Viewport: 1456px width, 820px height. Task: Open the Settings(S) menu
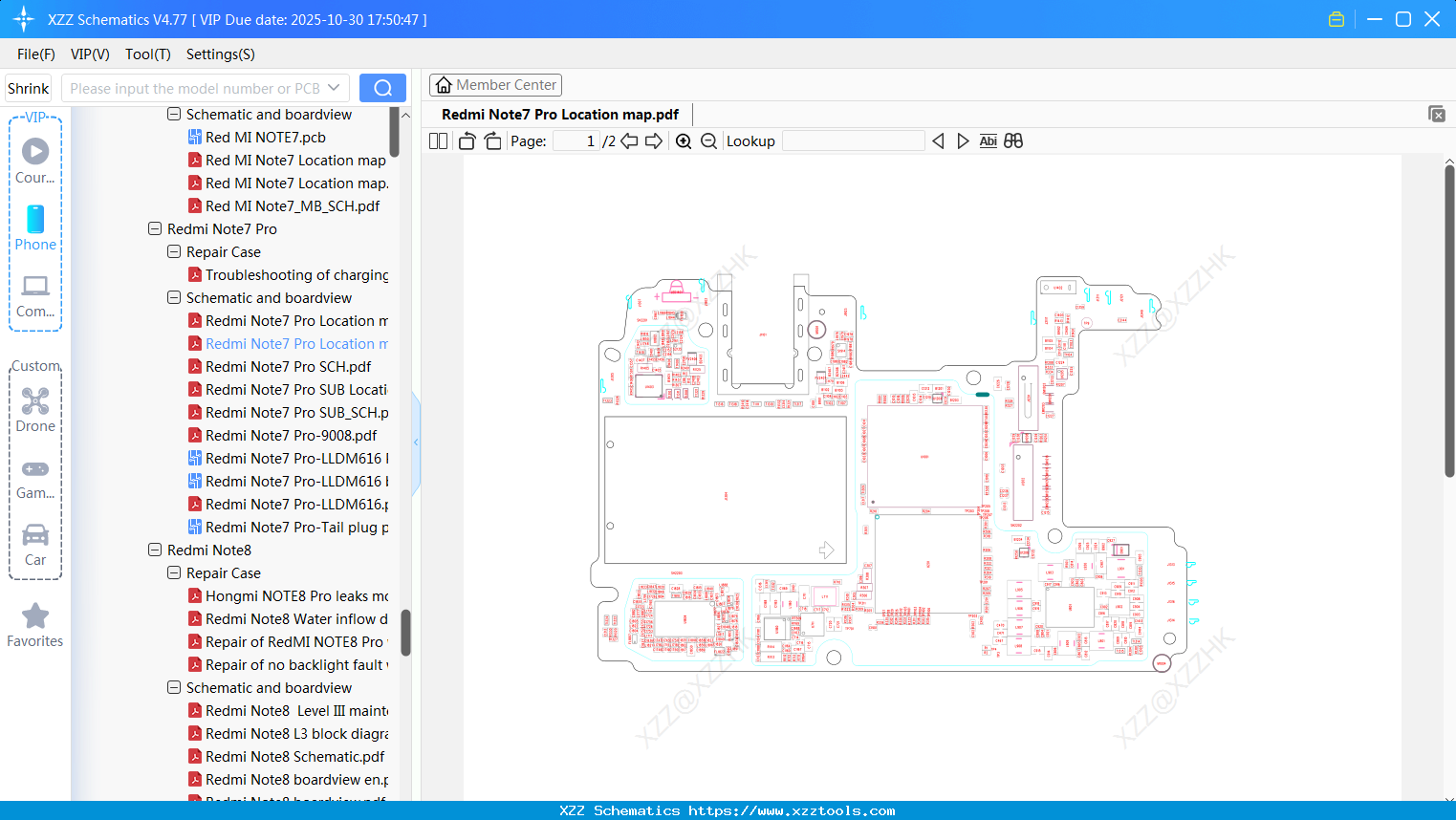(x=220, y=54)
